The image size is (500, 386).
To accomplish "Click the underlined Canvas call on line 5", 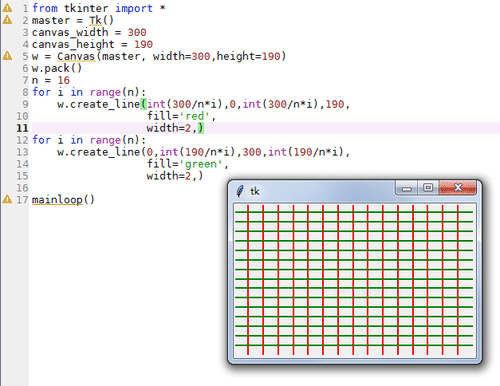I will 76,56.
